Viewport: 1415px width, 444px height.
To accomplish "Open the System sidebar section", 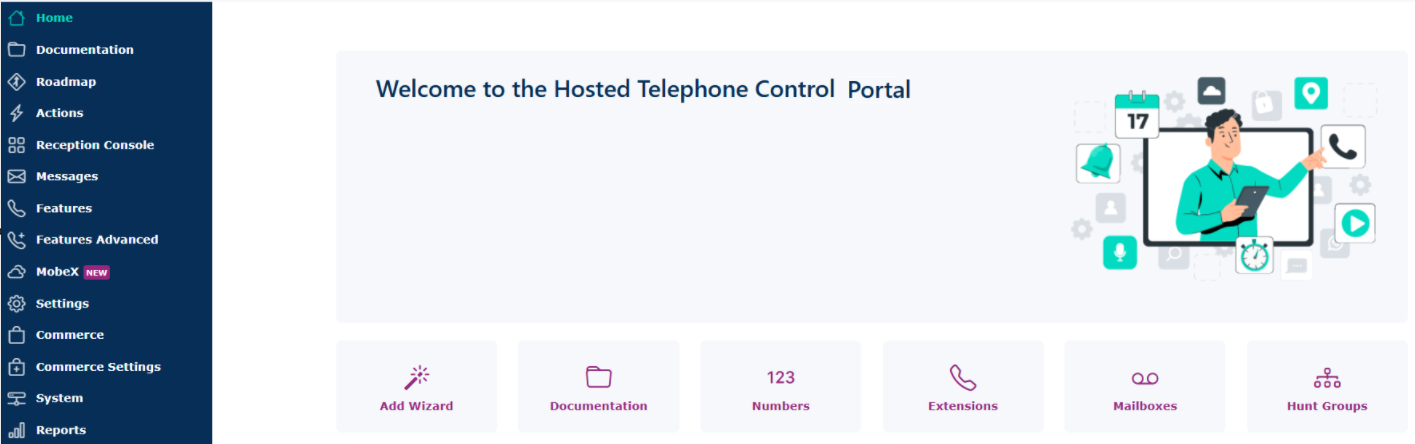I will [x=59, y=398].
